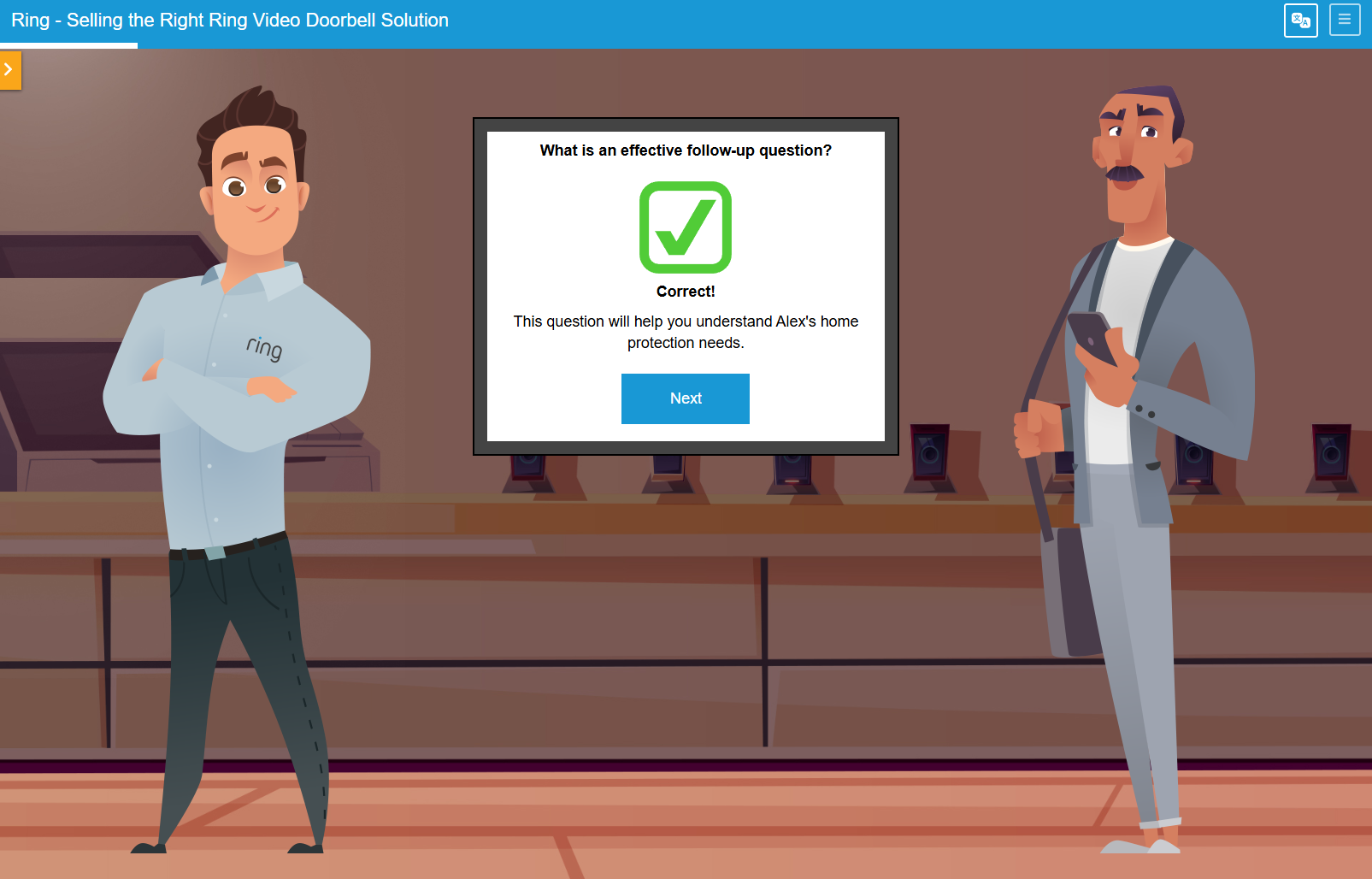The image size is (1372, 879).
Task: Open the hamburger menu icon
Action: 1345,20
